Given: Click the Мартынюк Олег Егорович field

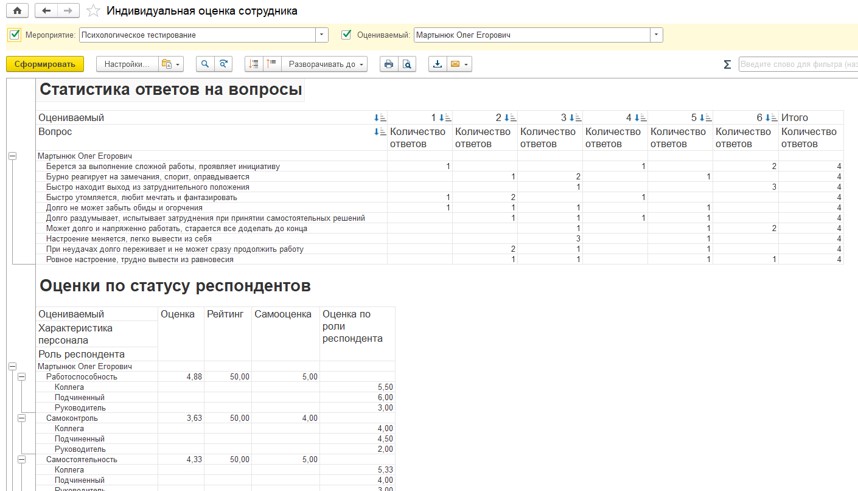Looking at the screenshot, I should click(x=532, y=35).
